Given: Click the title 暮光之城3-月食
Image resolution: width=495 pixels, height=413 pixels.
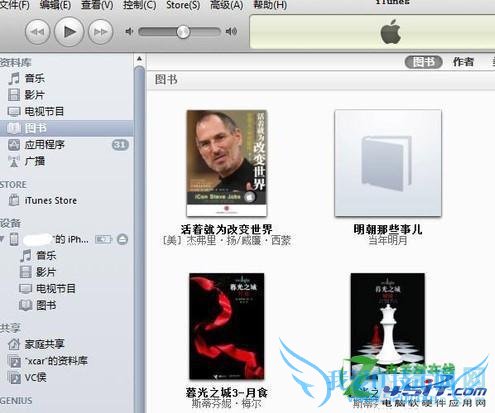Looking at the screenshot, I should 227,393.
